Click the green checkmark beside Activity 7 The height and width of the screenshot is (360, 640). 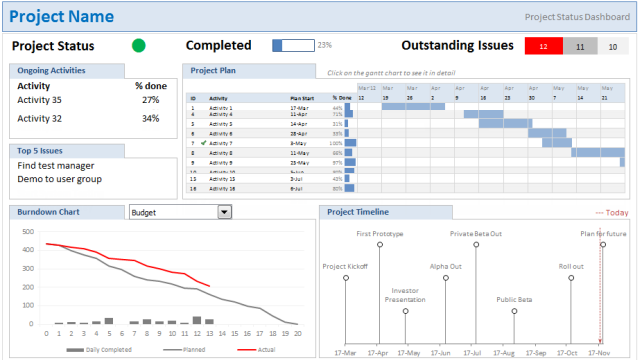204,143
